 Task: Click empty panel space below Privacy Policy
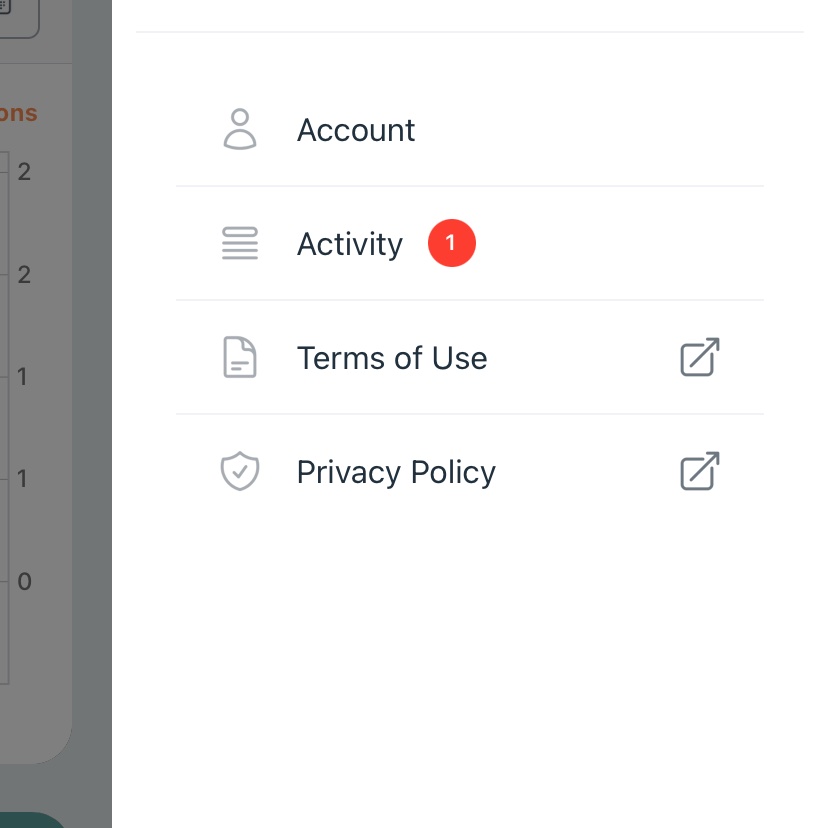point(470,660)
